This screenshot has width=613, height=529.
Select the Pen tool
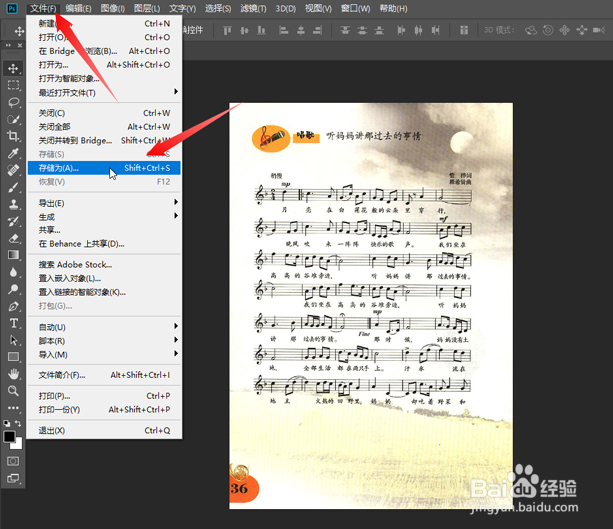click(13, 306)
